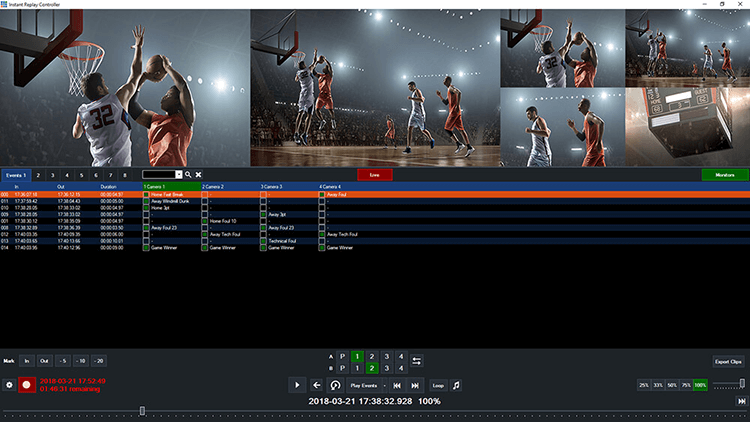Screen dimensions: 750x422
Task: Click the magnifier search icon
Action: (x=187, y=175)
